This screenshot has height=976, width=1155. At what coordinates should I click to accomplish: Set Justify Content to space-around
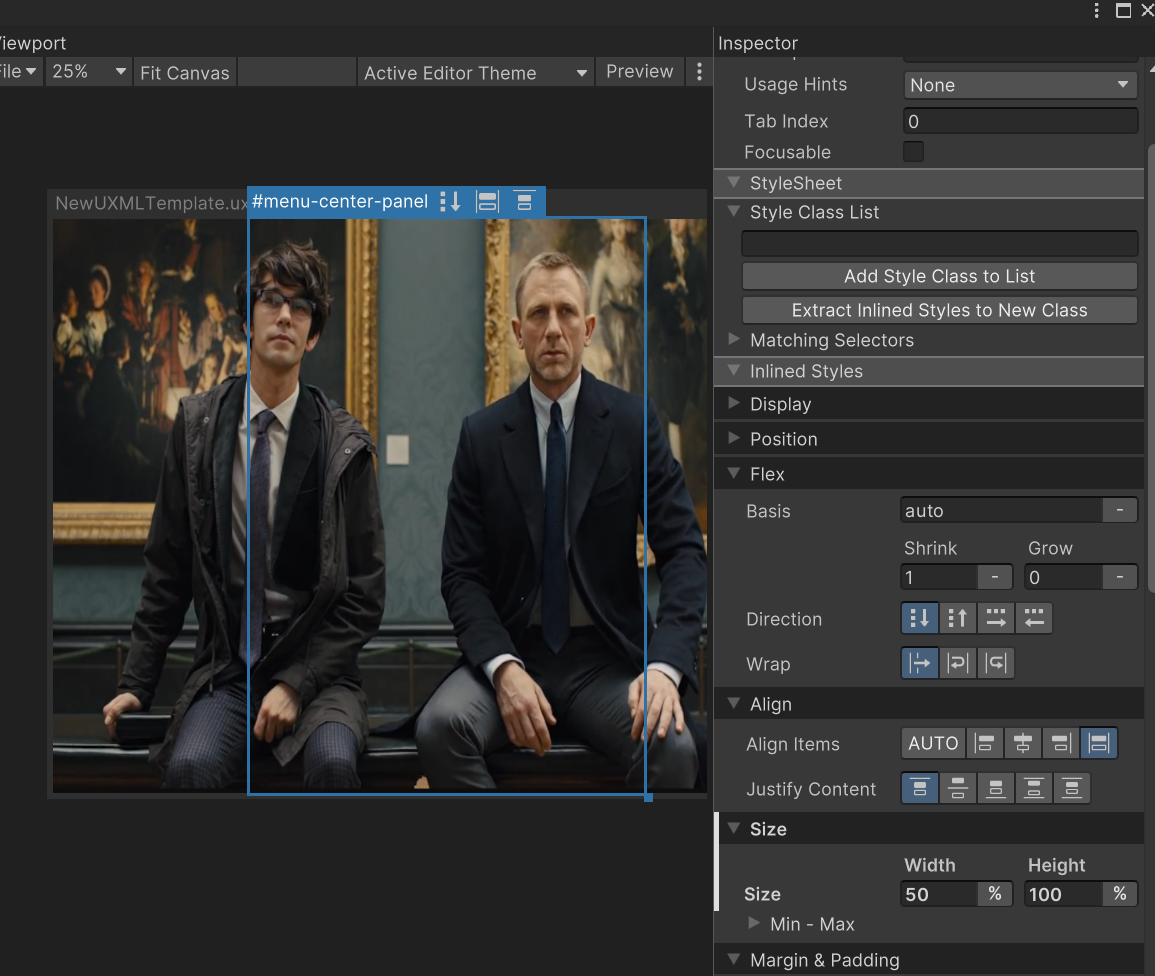1072,788
